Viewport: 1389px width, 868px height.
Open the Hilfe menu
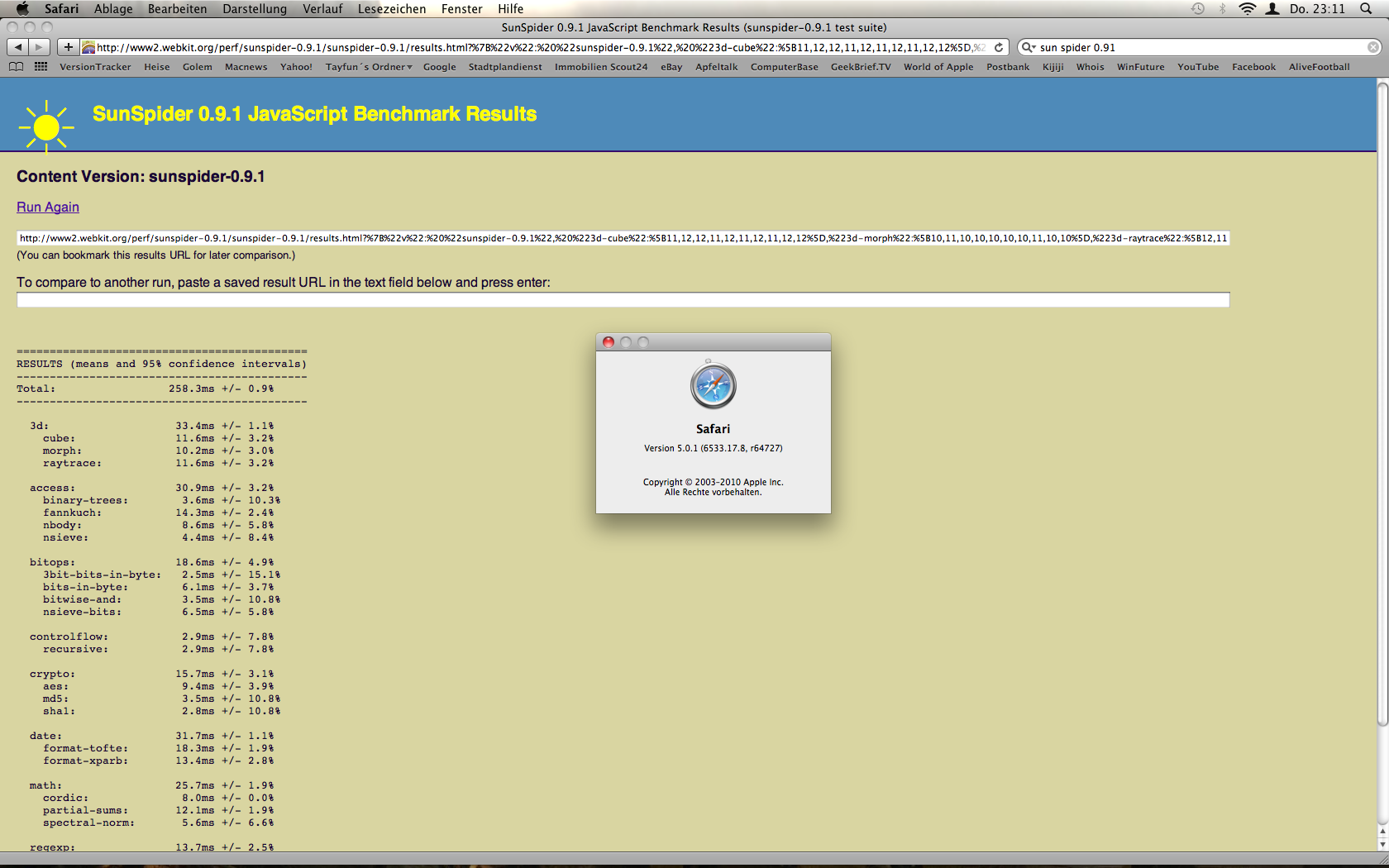[510, 8]
